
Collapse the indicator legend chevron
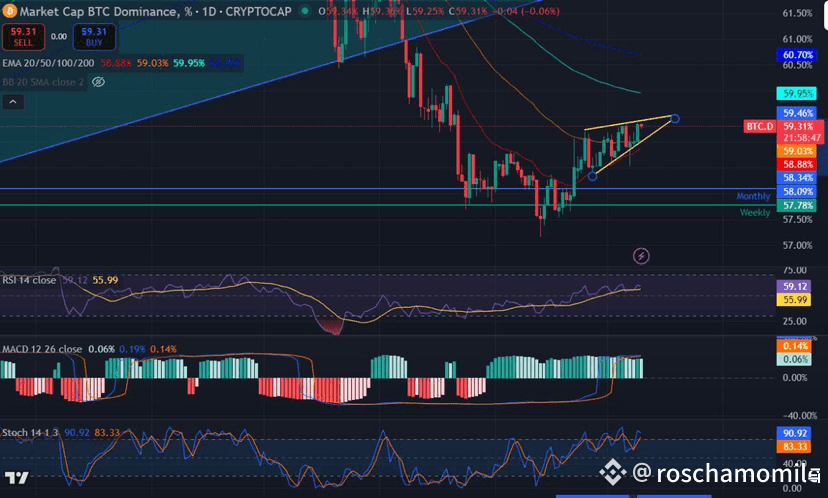(13, 102)
